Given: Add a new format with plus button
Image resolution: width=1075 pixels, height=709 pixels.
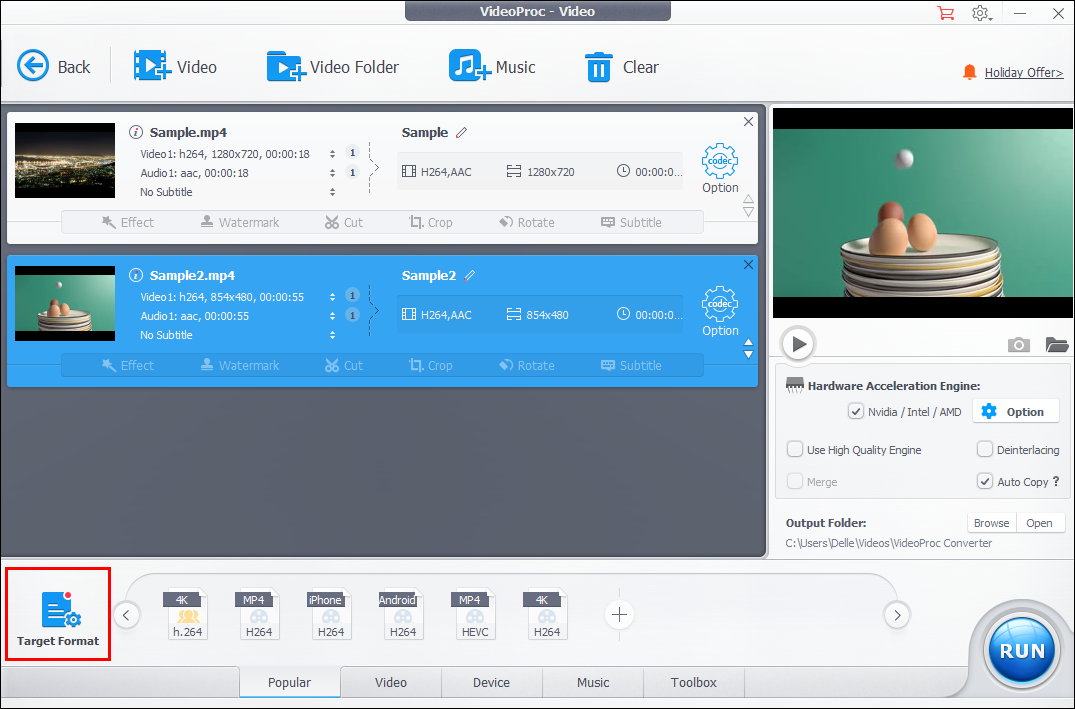Looking at the screenshot, I should click(619, 614).
